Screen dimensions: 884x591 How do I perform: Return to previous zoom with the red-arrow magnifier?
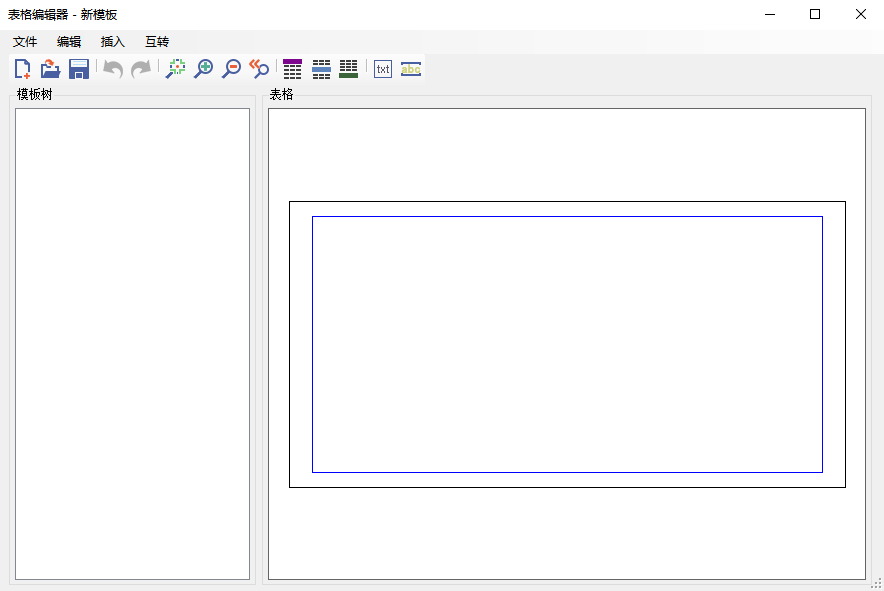pyautogui.click(x=259, y=69)
